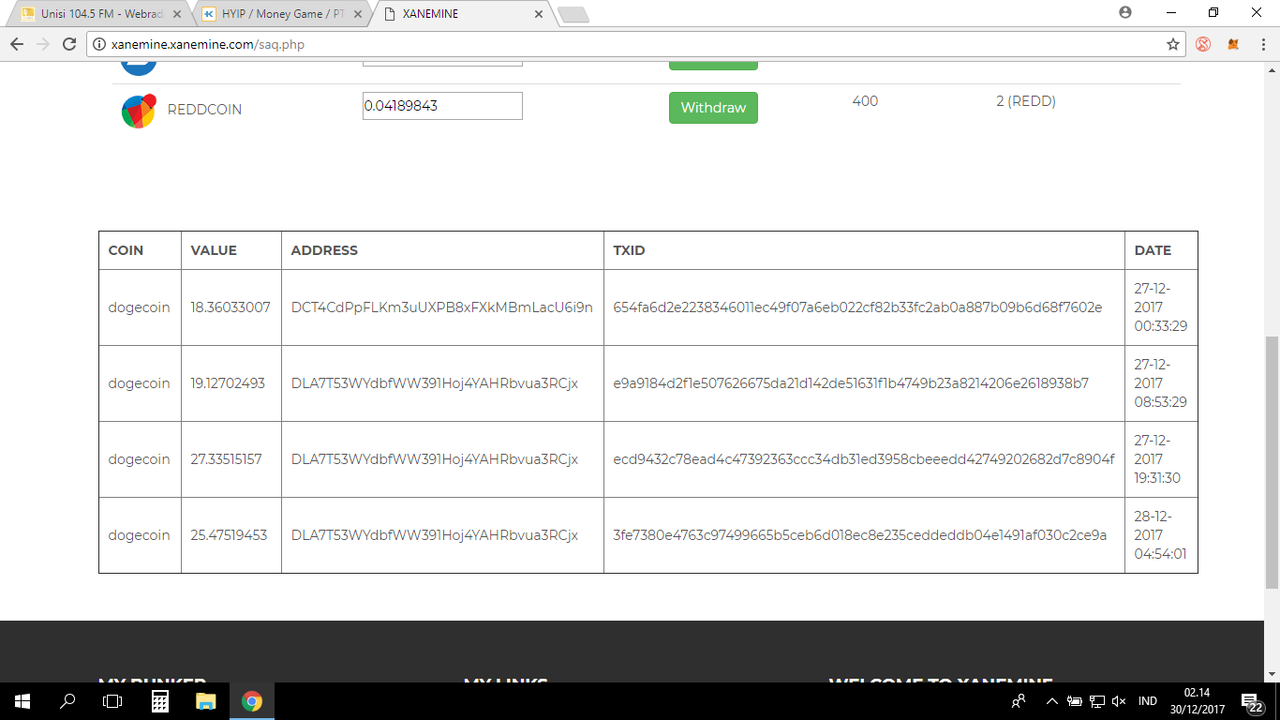The width and height of the screenshot is (1280, 720).
Task: Close the XANEMINE tab
Action: click(539, 14)
